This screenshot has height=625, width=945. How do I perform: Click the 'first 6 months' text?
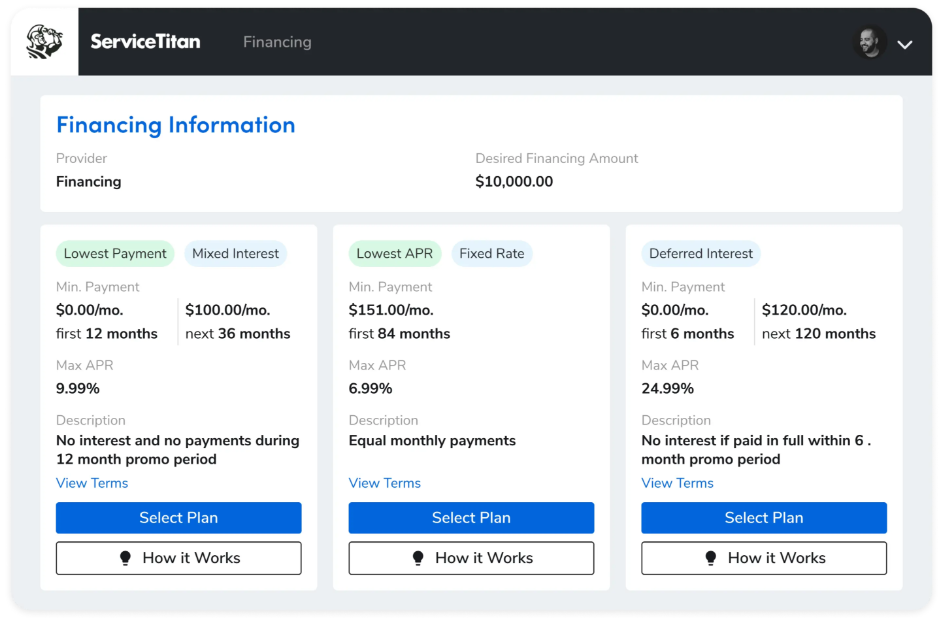688,333
